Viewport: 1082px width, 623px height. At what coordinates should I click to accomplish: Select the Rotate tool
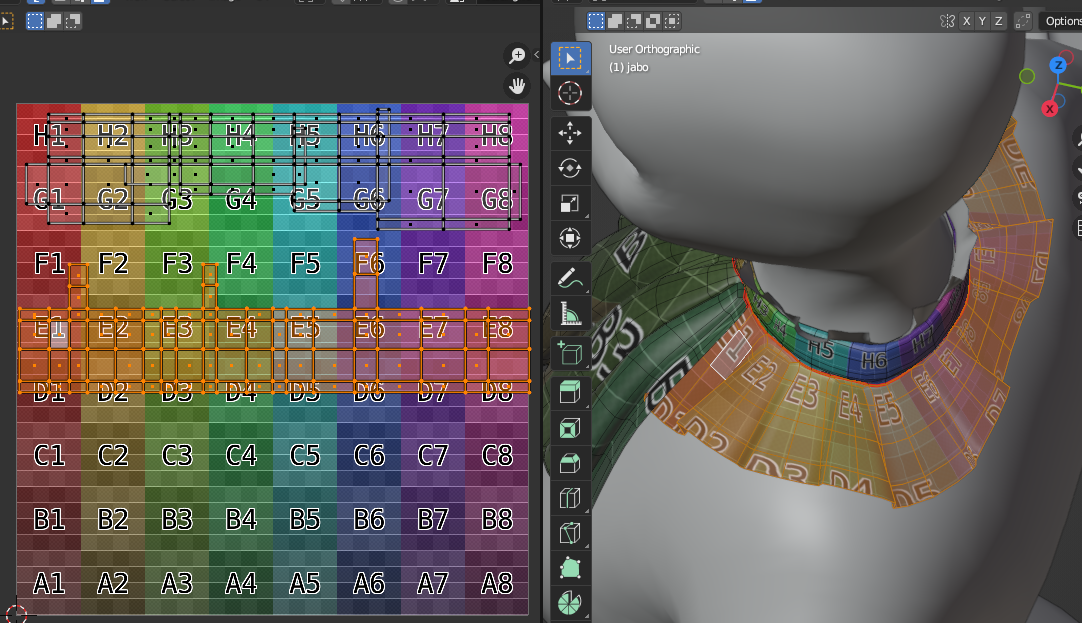click(570, 168)
